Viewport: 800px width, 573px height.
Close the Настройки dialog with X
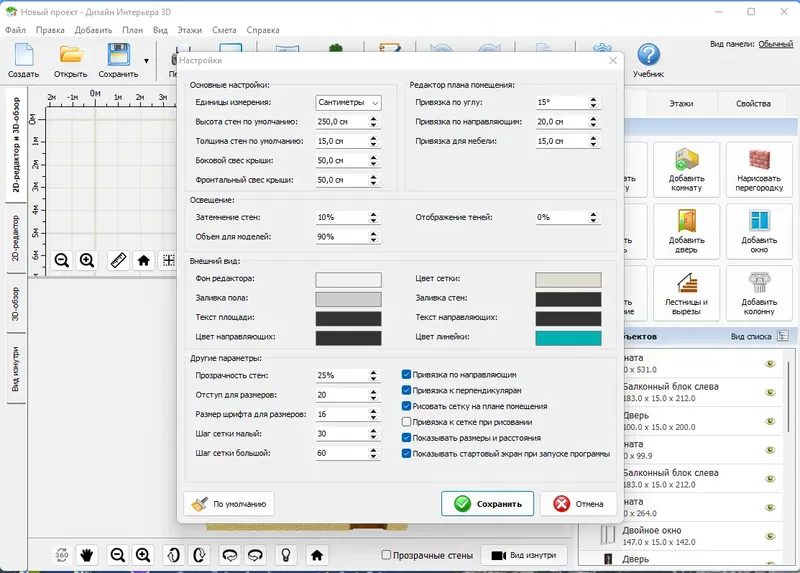click(x=613, y=60)
